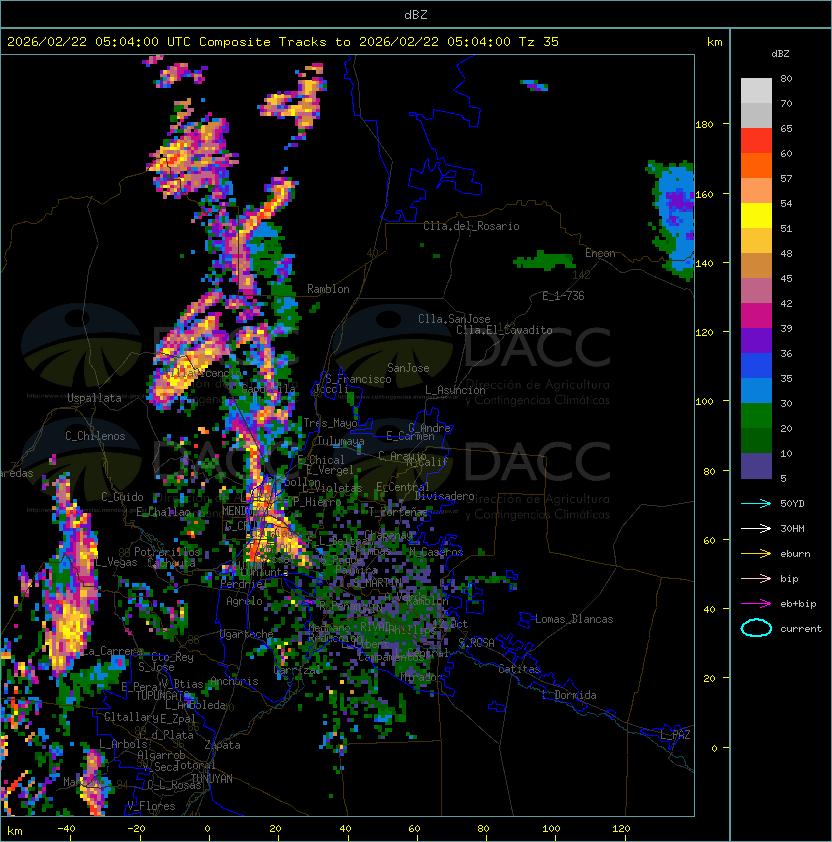This screenshot has height=842, width=832.
Task: Click the 'Zapata' map label
Action: (x=222, y=745)
